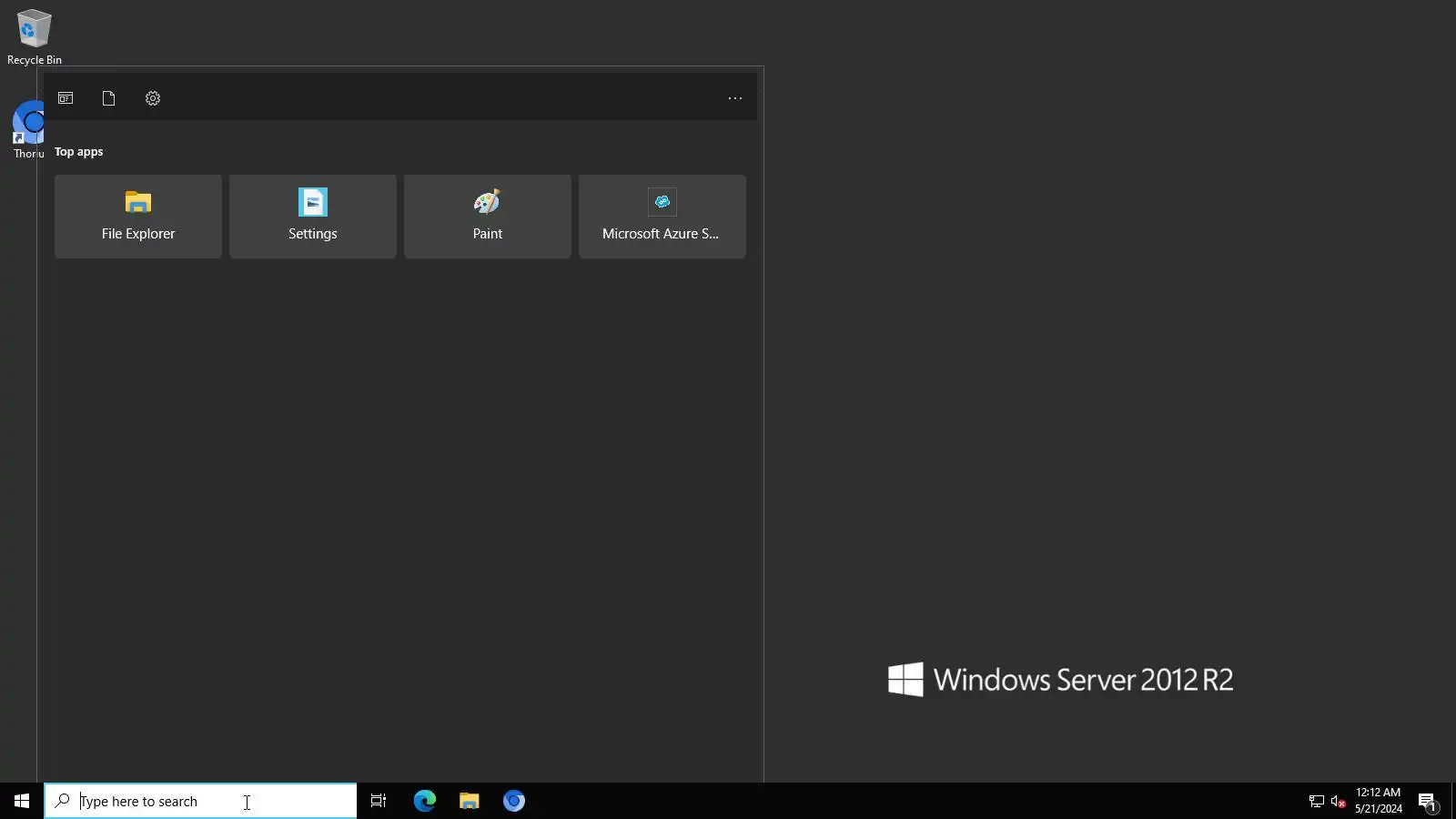The height and width of the screenshot is (819, 1456).
Task: Launch Microsoft Edge from the taskbar
Action: 425,801
